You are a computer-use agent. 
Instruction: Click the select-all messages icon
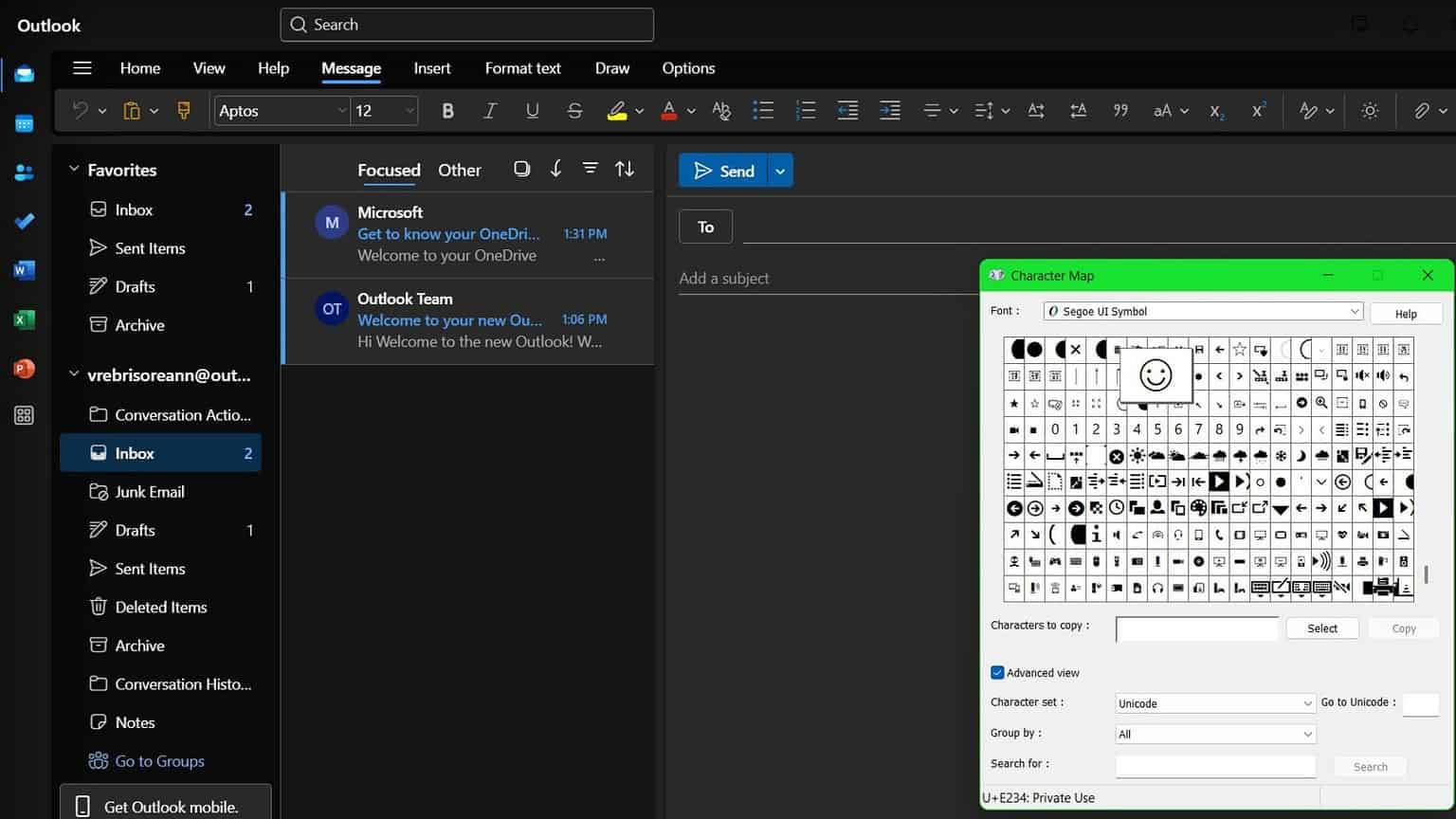point(521,169)
